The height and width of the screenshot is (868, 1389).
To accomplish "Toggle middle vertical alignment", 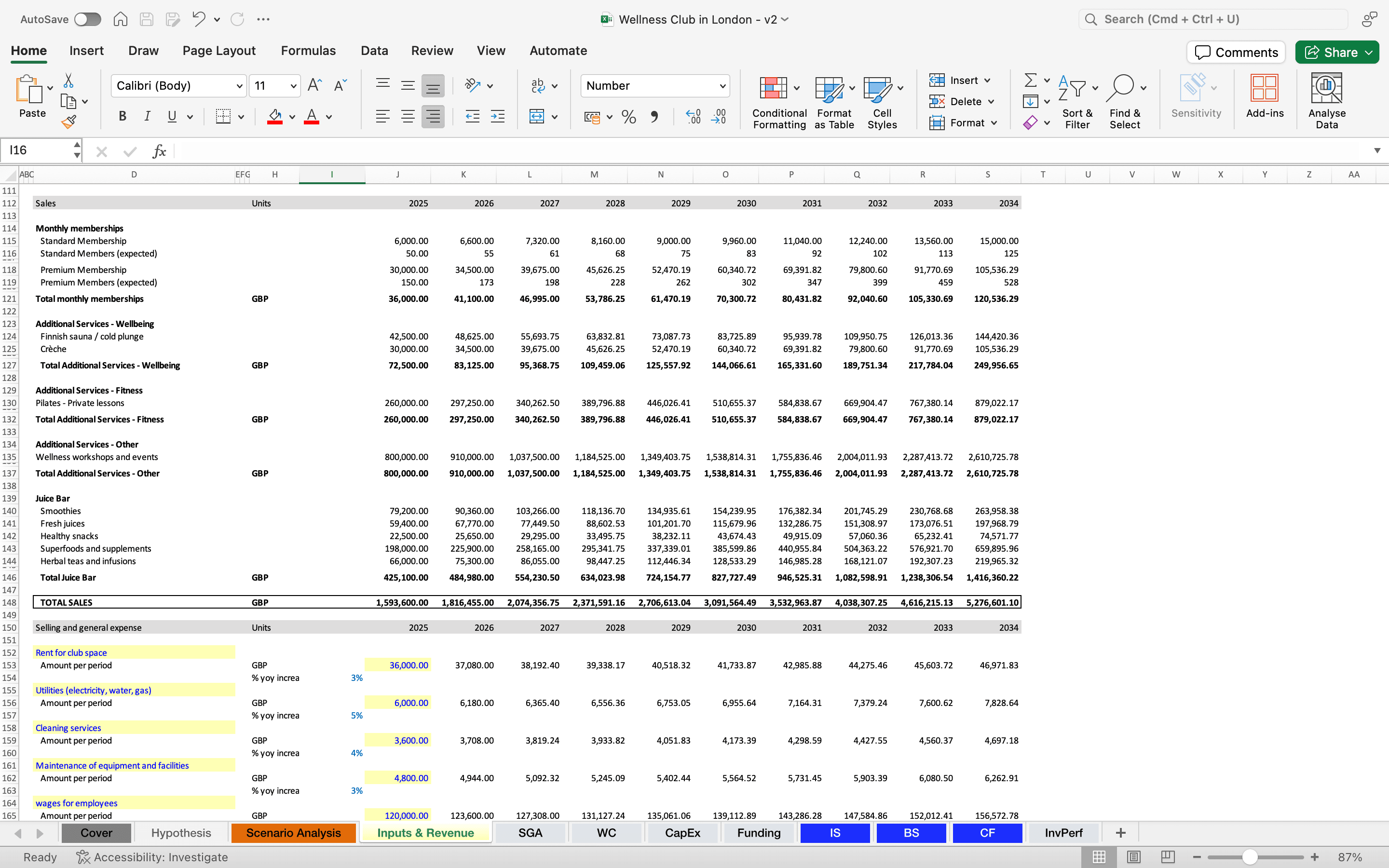I will click(408, 85).
